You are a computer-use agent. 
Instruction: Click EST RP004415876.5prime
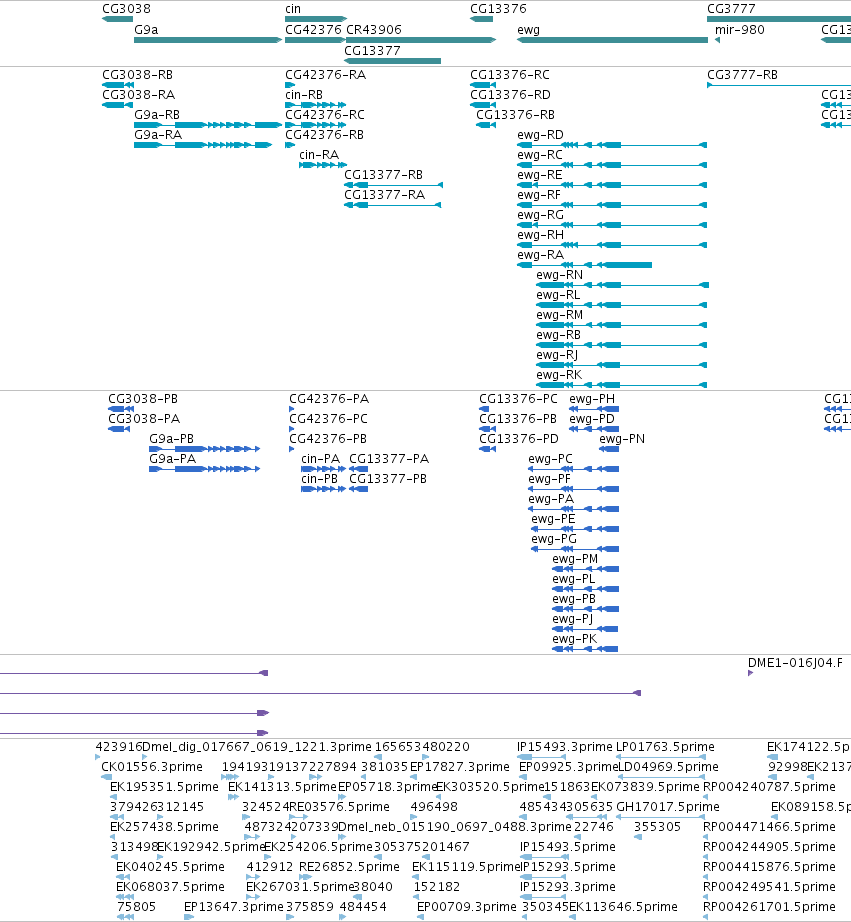tap(769, 867)
